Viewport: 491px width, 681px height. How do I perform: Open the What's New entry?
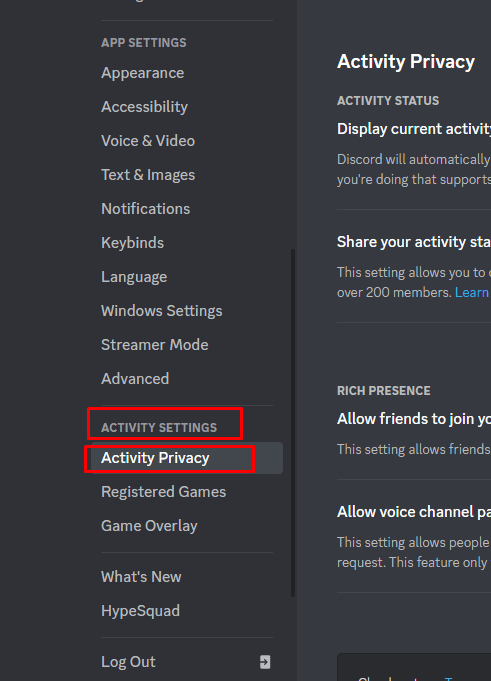click(x=141, y=577)
